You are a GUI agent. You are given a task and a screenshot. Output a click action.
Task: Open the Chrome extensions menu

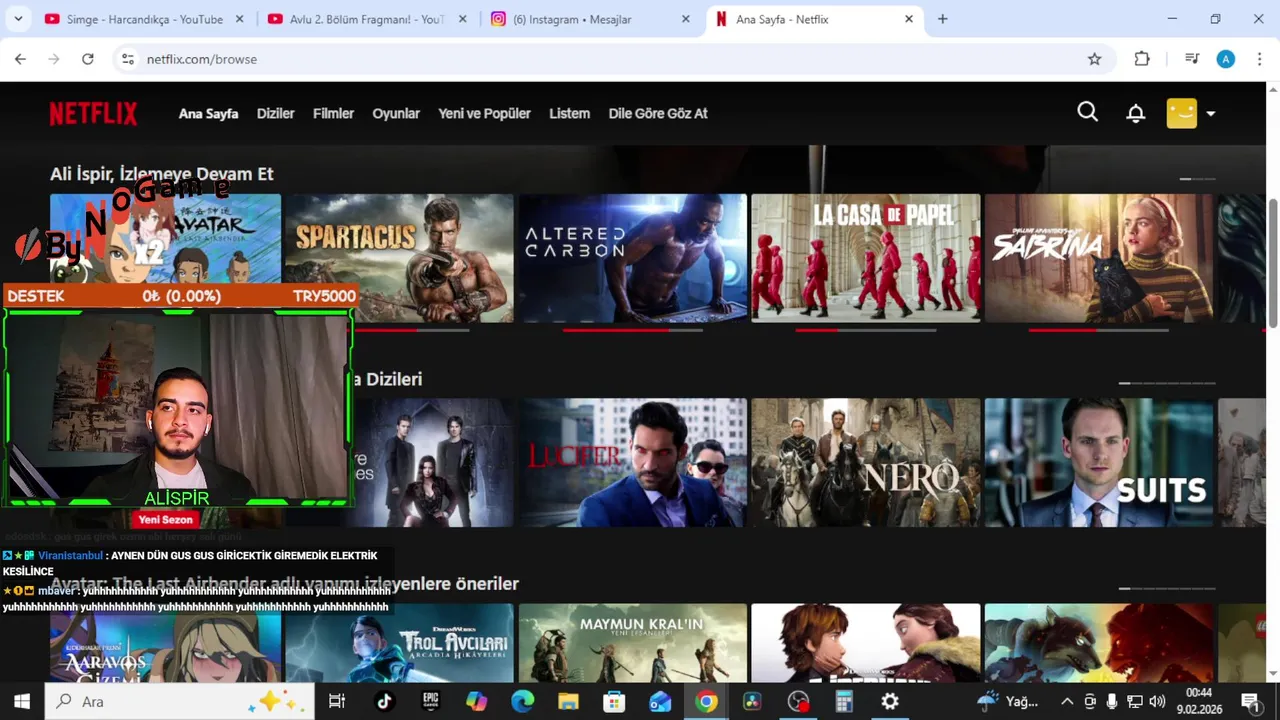pos(1142,59)
